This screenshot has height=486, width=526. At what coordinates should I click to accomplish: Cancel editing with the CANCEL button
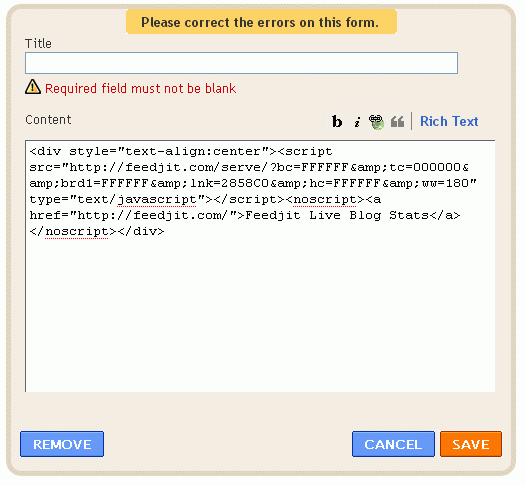[393, 444]
